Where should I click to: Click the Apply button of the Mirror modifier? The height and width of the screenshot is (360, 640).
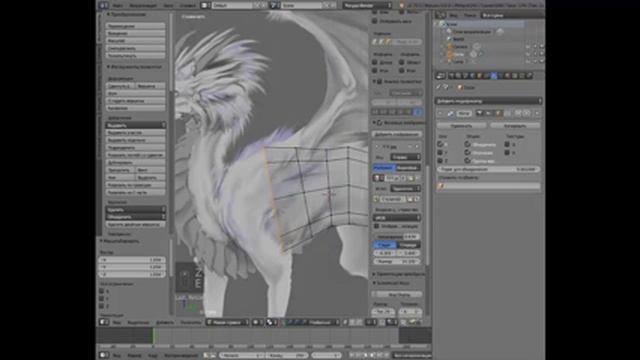(461, 126)
